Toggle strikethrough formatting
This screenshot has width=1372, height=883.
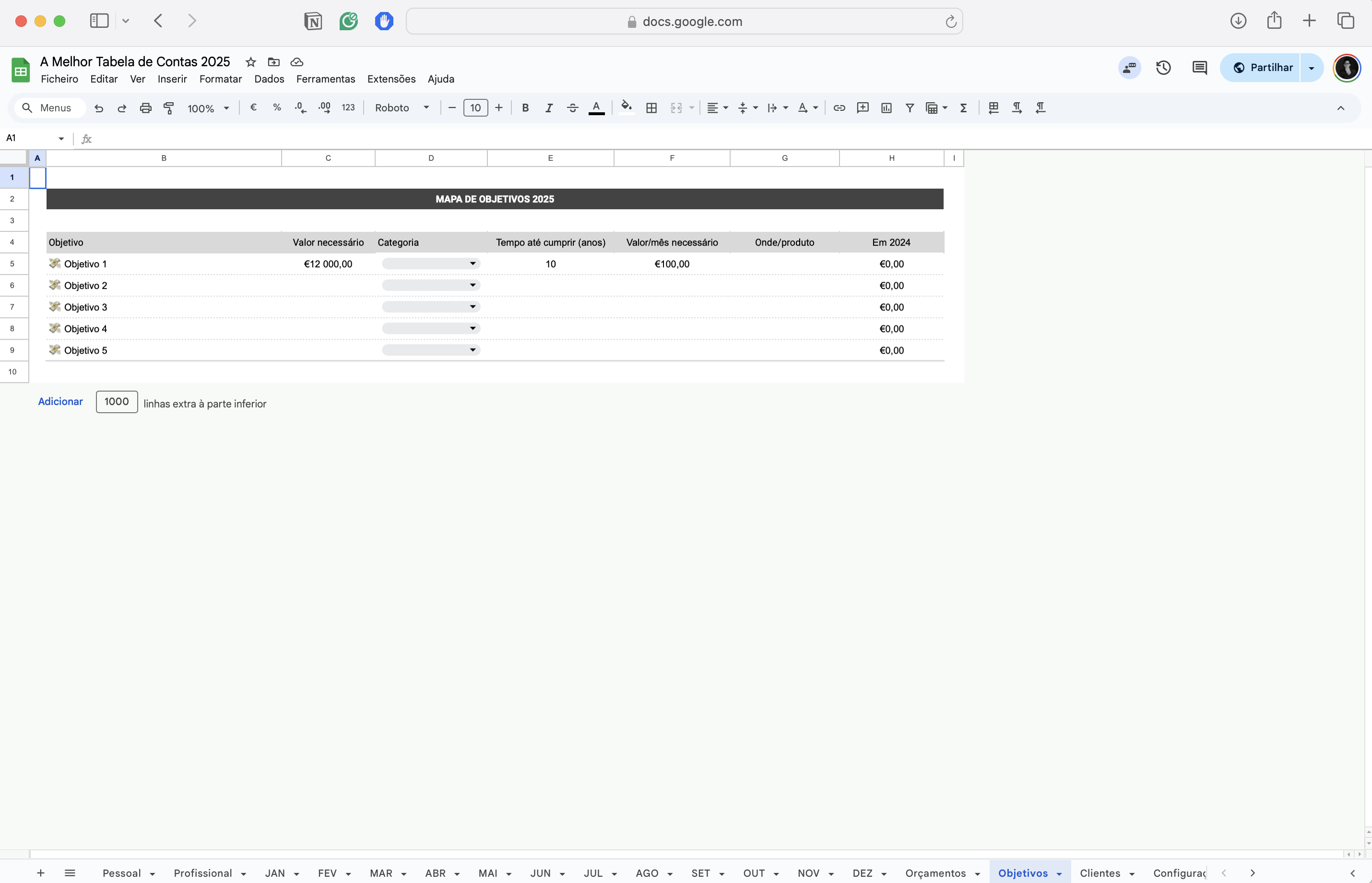[572, 108]
